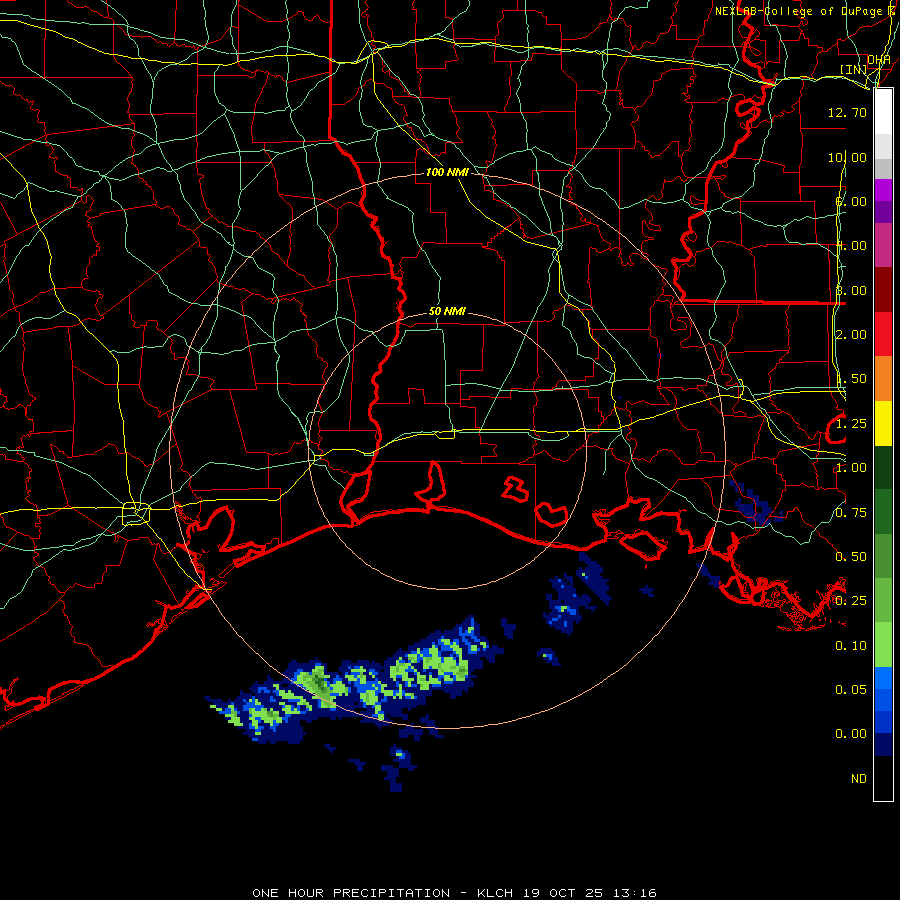Click the orange 1.50 legend swatch
Image resolution: width=900 pixels, height=900 pixels.
(x=883, y=378)
